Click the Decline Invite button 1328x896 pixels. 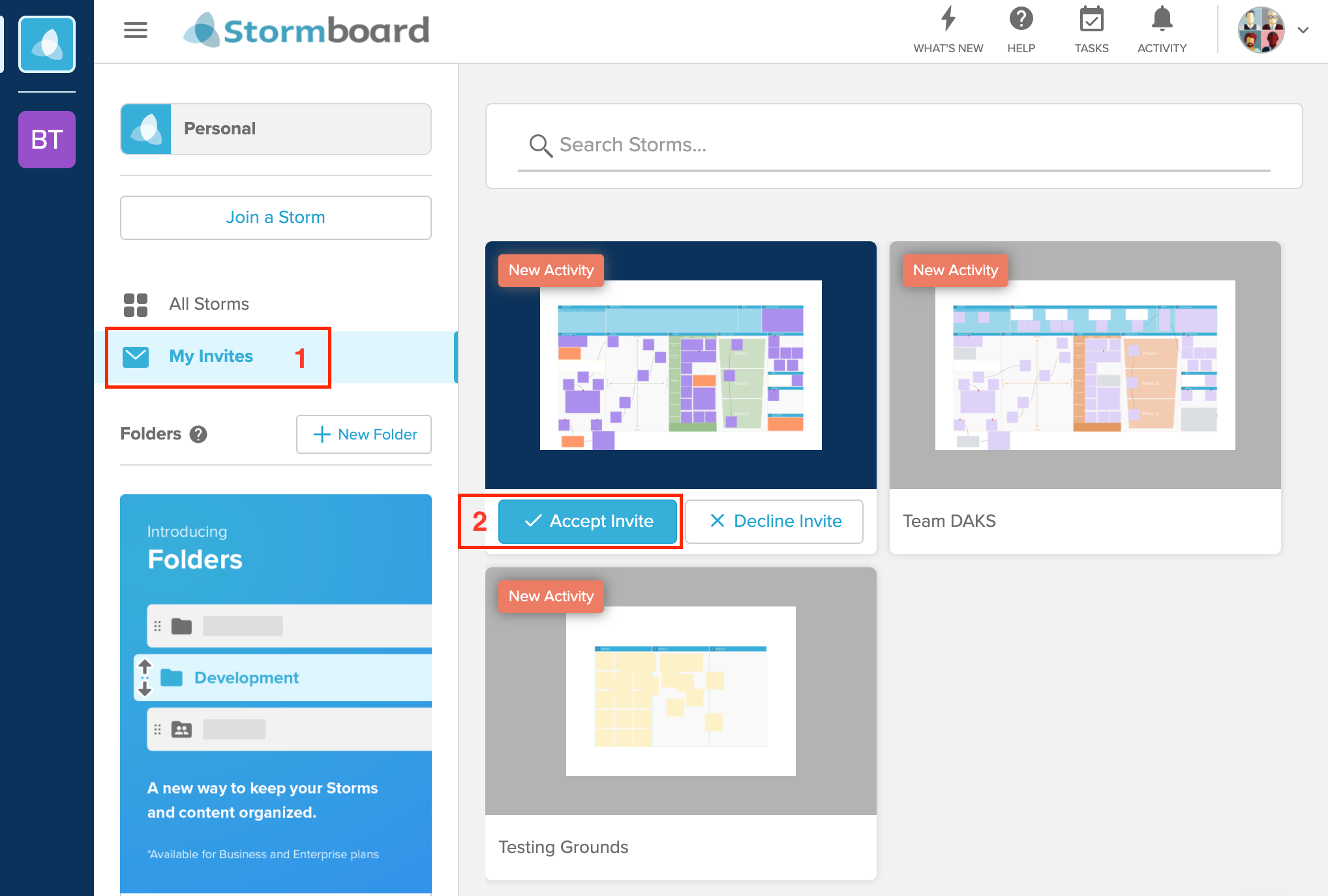[x=774, y=522]
